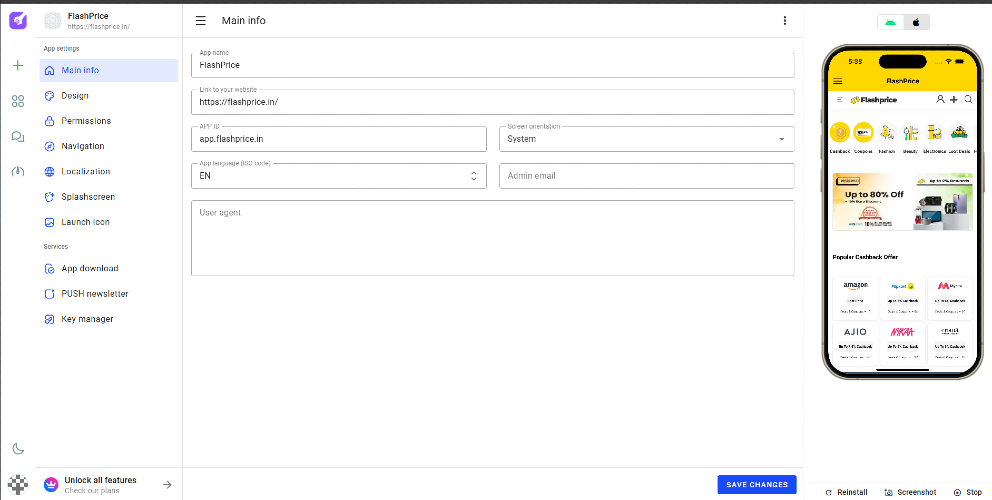This screenshot has height=500, width=992.
Task: Open Splashscreen settings
Action: pyautogui.click(x=109, y=197)
